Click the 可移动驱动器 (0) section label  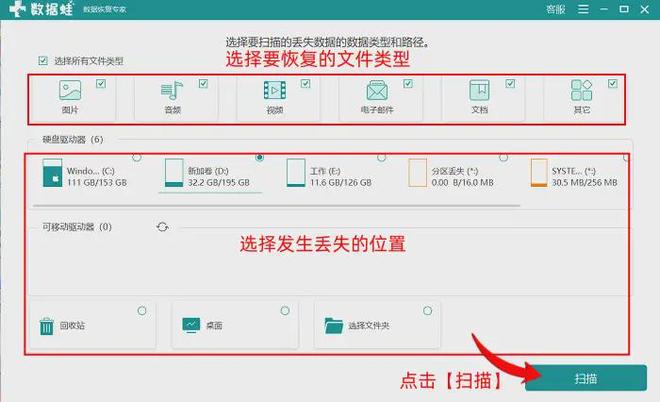77,227
